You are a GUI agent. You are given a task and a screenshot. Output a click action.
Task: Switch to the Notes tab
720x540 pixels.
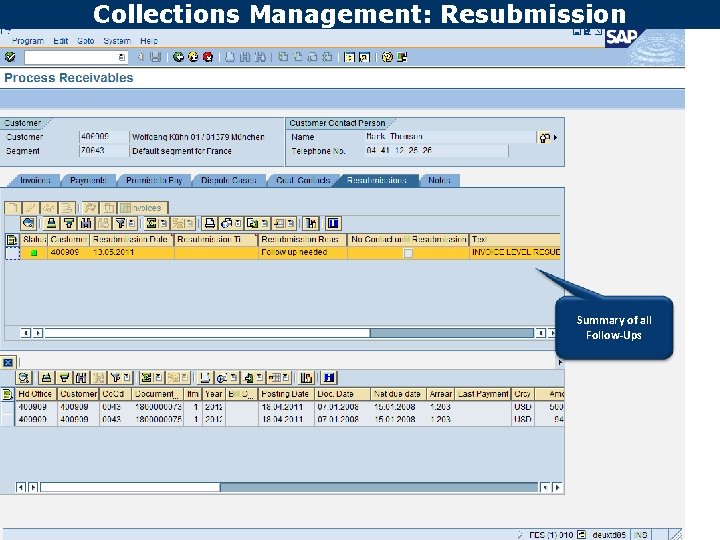click(439, 180)
